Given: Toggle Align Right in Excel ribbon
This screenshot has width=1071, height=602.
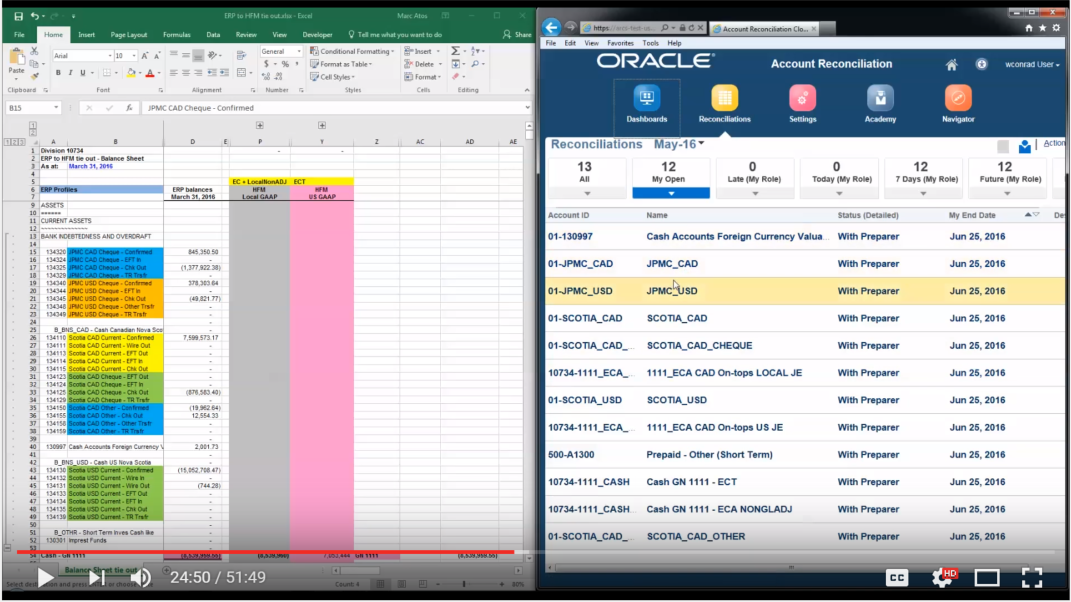Looking at the screenshot, I should [x=198, y=73].
